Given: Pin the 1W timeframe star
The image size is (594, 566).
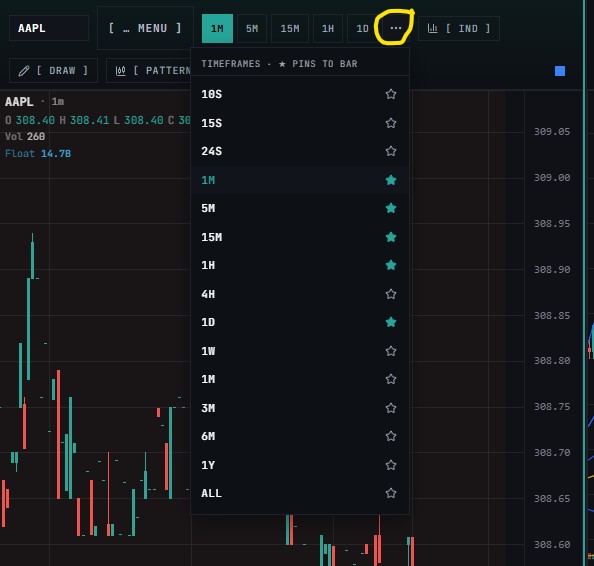Looking at the screenshot, I should pos(391,351).
